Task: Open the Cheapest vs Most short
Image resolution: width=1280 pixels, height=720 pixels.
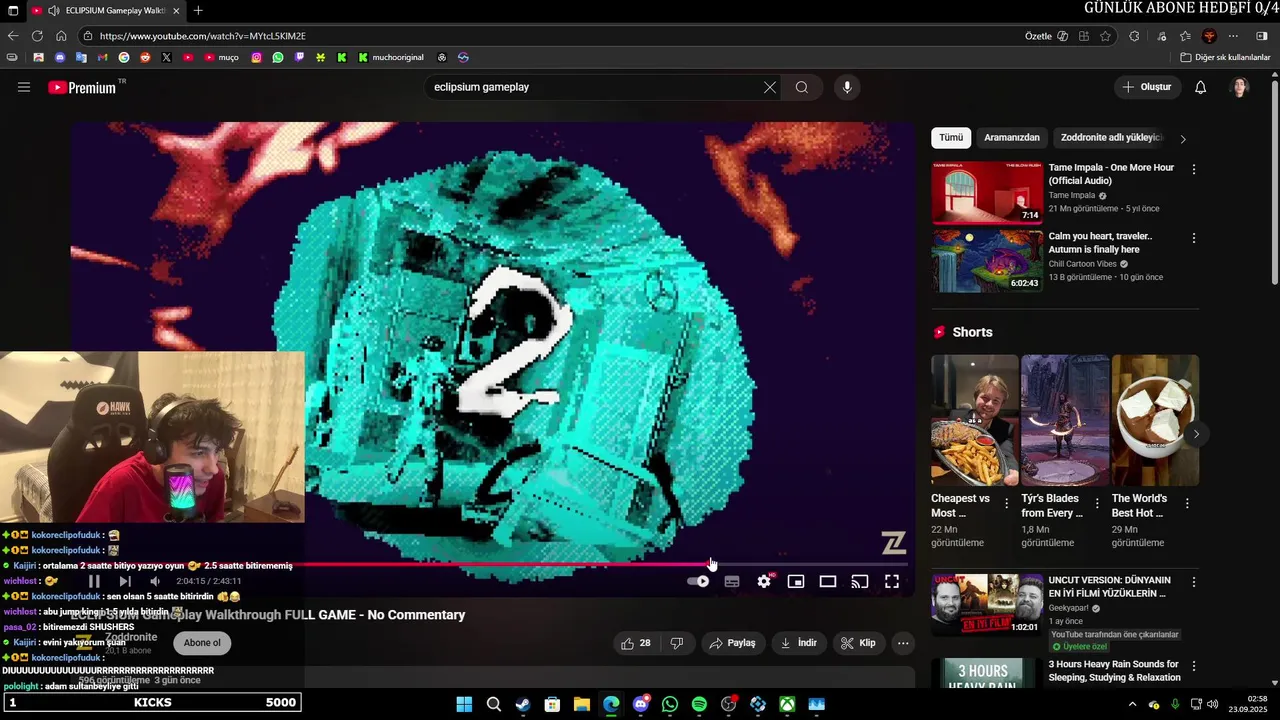Action: click(x=975, y=420)
